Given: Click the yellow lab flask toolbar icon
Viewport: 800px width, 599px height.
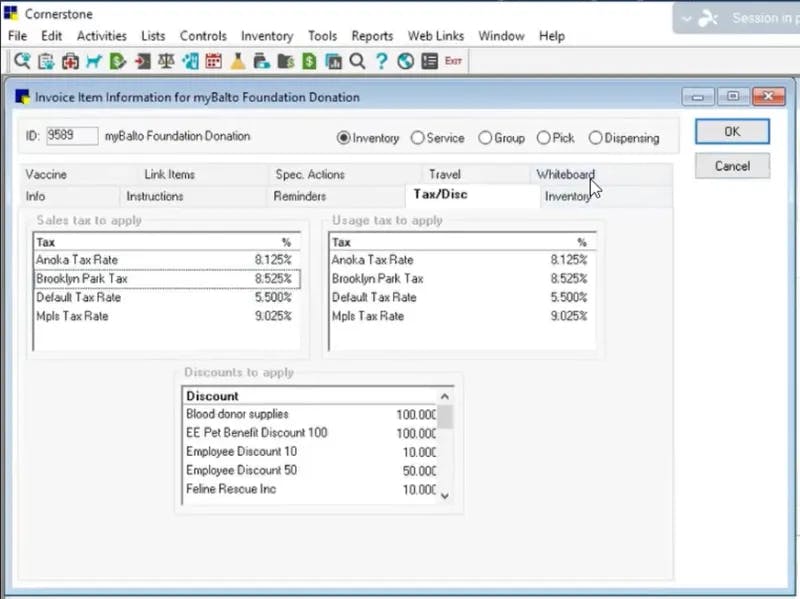Looking at the screenshot, I should (237, 61).
